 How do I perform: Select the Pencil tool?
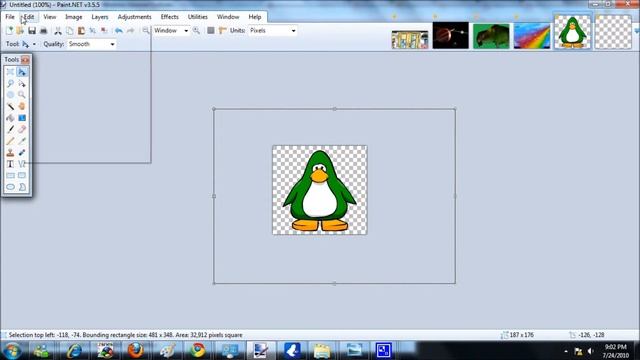point(10,141)
